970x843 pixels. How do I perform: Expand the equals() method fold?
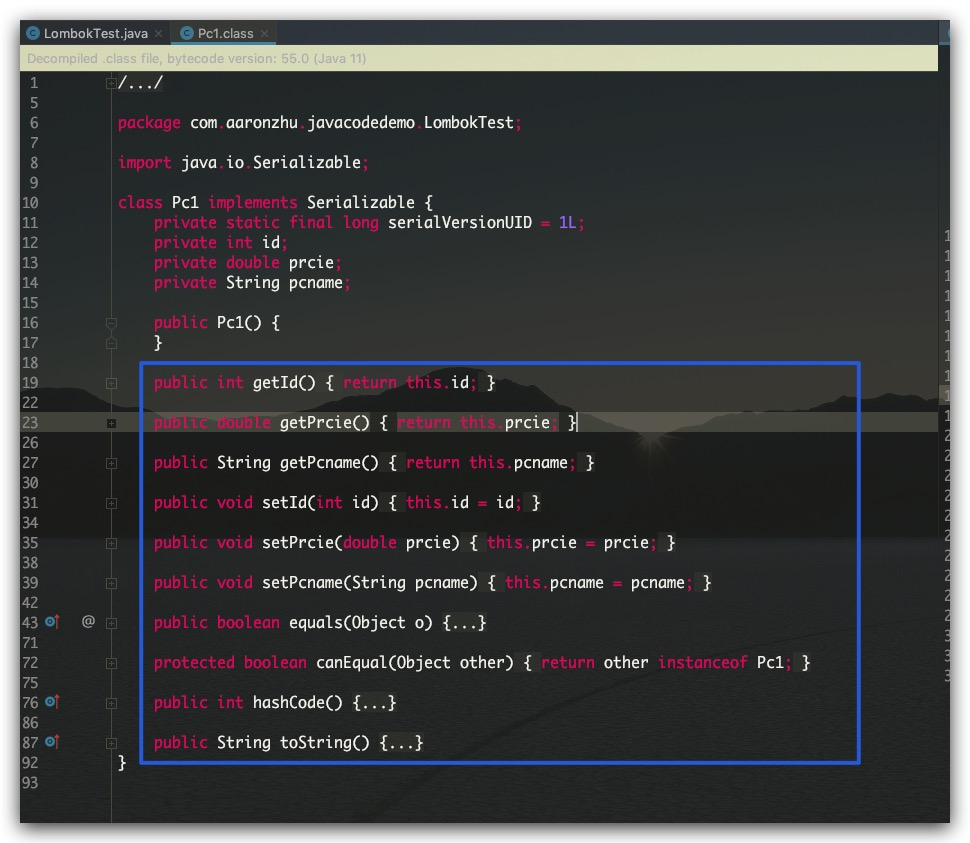pyautogui.click(x=111, y=623)
